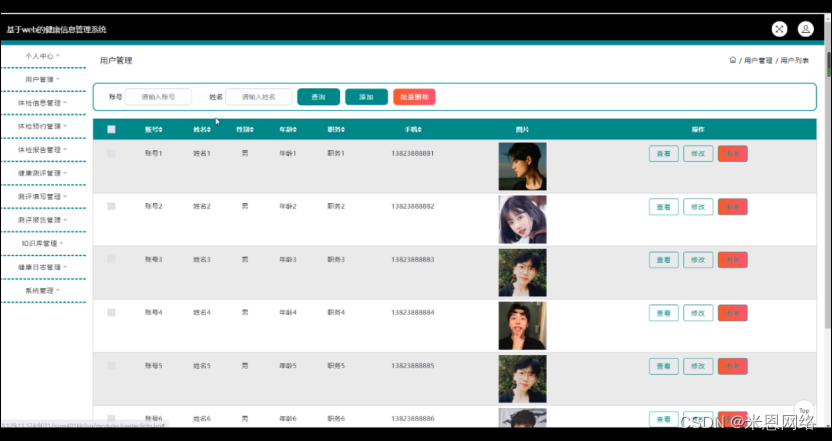
Task: Select checkbox for row 账号2
Action: pos(111,206)
